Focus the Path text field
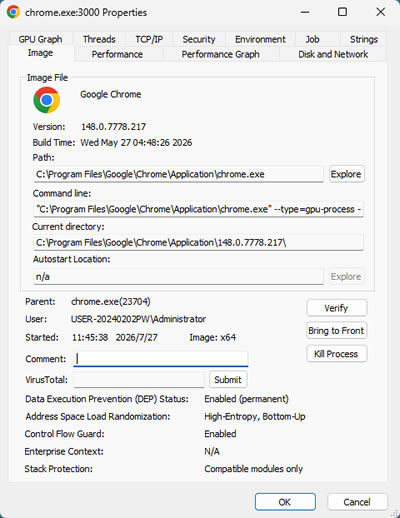The width and height of the screenshot is (400, 518). click(178, 174)
